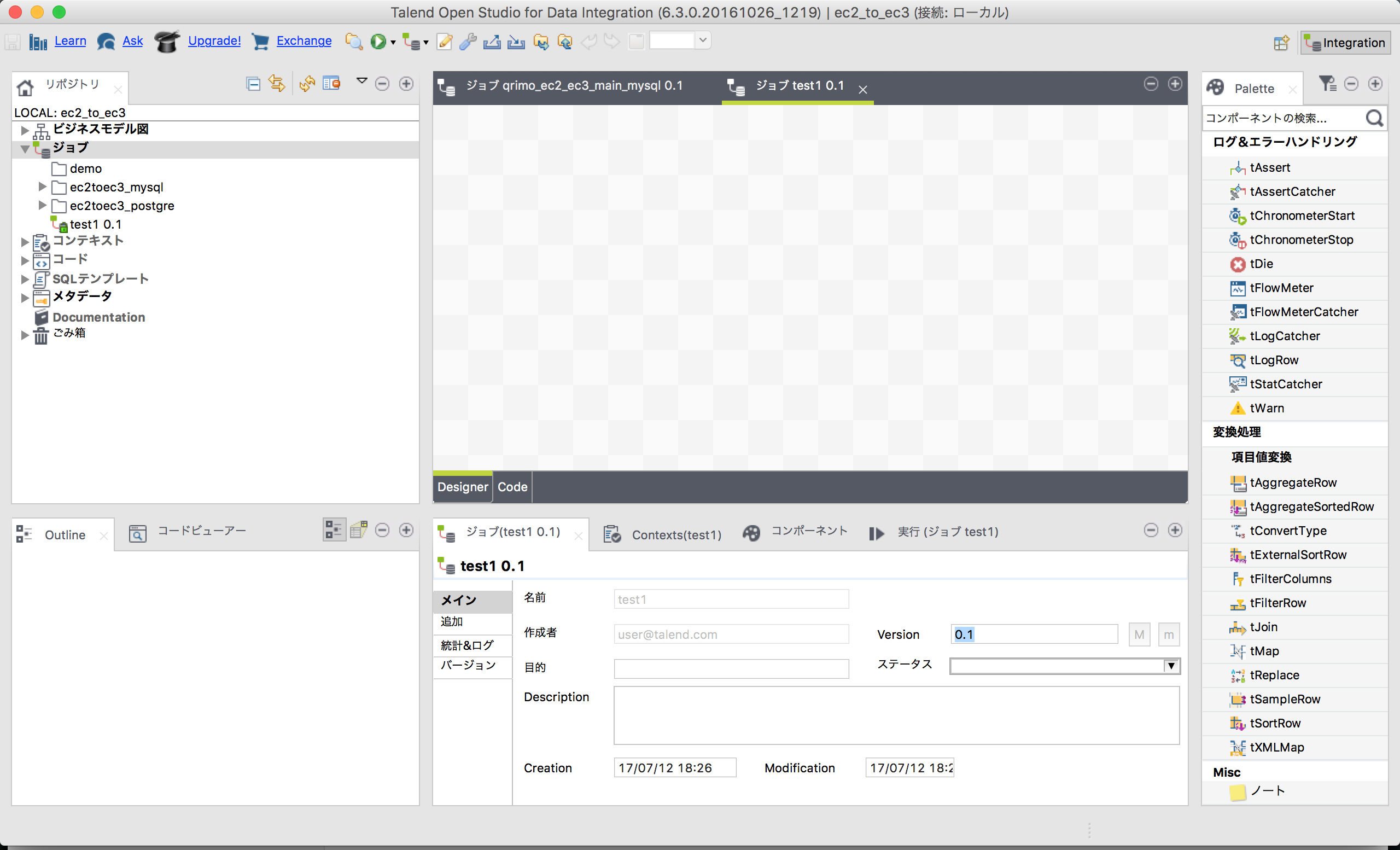1400x850 pixels.
Task: Click the refresh repository arrows icon
Action: (x=307, y=84)
